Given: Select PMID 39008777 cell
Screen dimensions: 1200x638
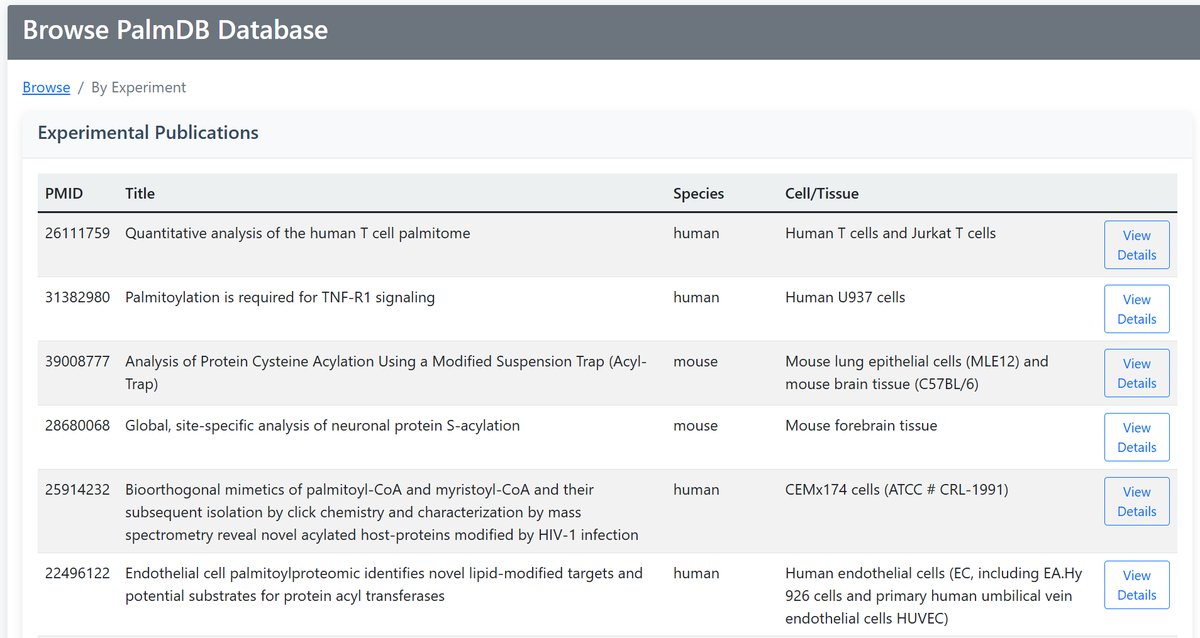Looking at the screenshot, I should click(x=77, y=361).
